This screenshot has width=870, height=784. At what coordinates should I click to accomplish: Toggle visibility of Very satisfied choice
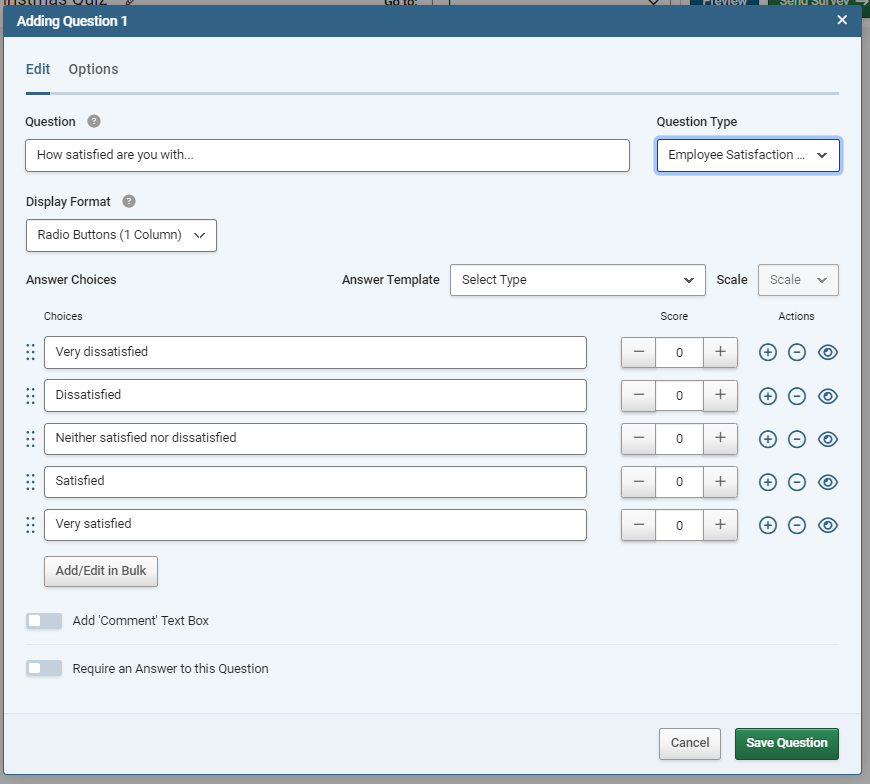[x=827, y=525]
